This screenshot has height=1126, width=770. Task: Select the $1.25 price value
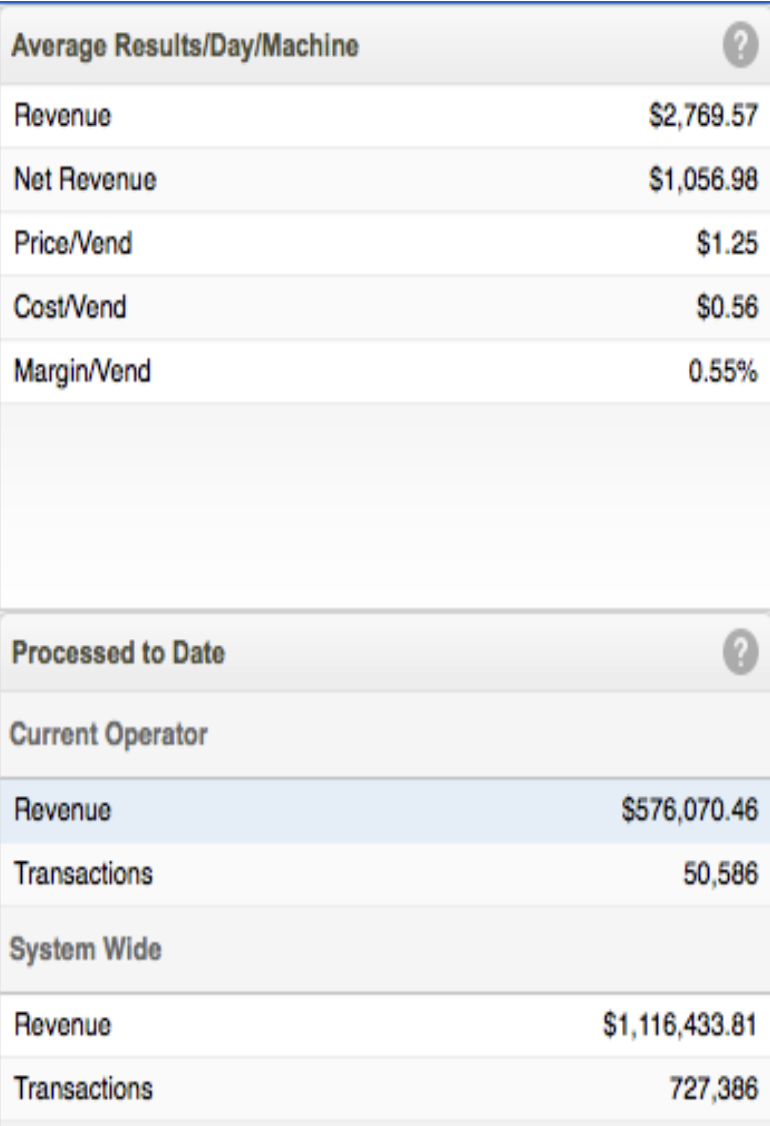coord(727,243)
